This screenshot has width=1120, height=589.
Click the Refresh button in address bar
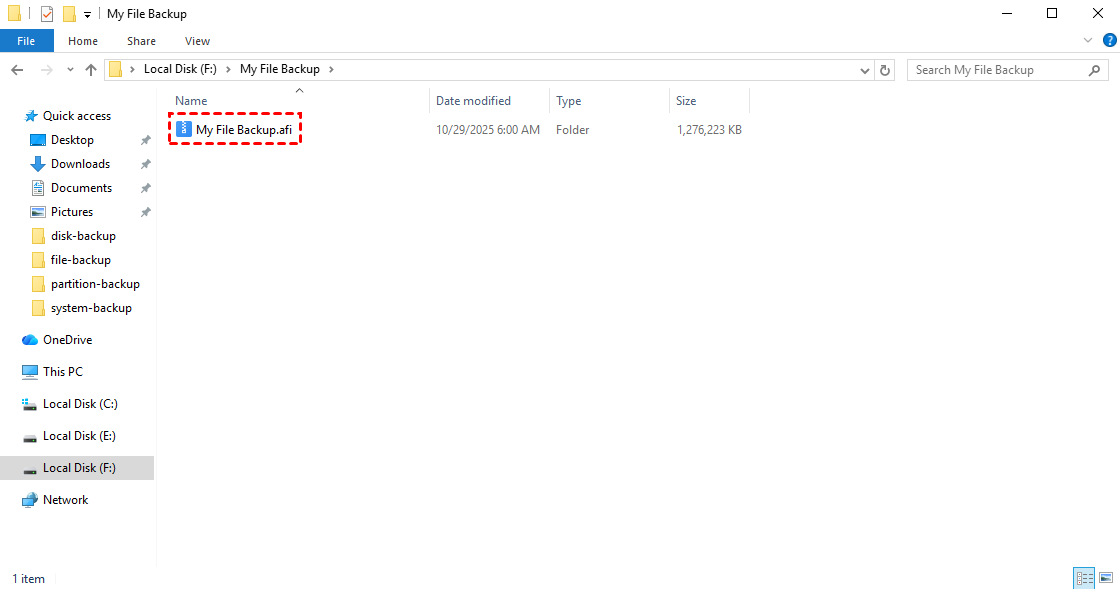tap(885, 70)
